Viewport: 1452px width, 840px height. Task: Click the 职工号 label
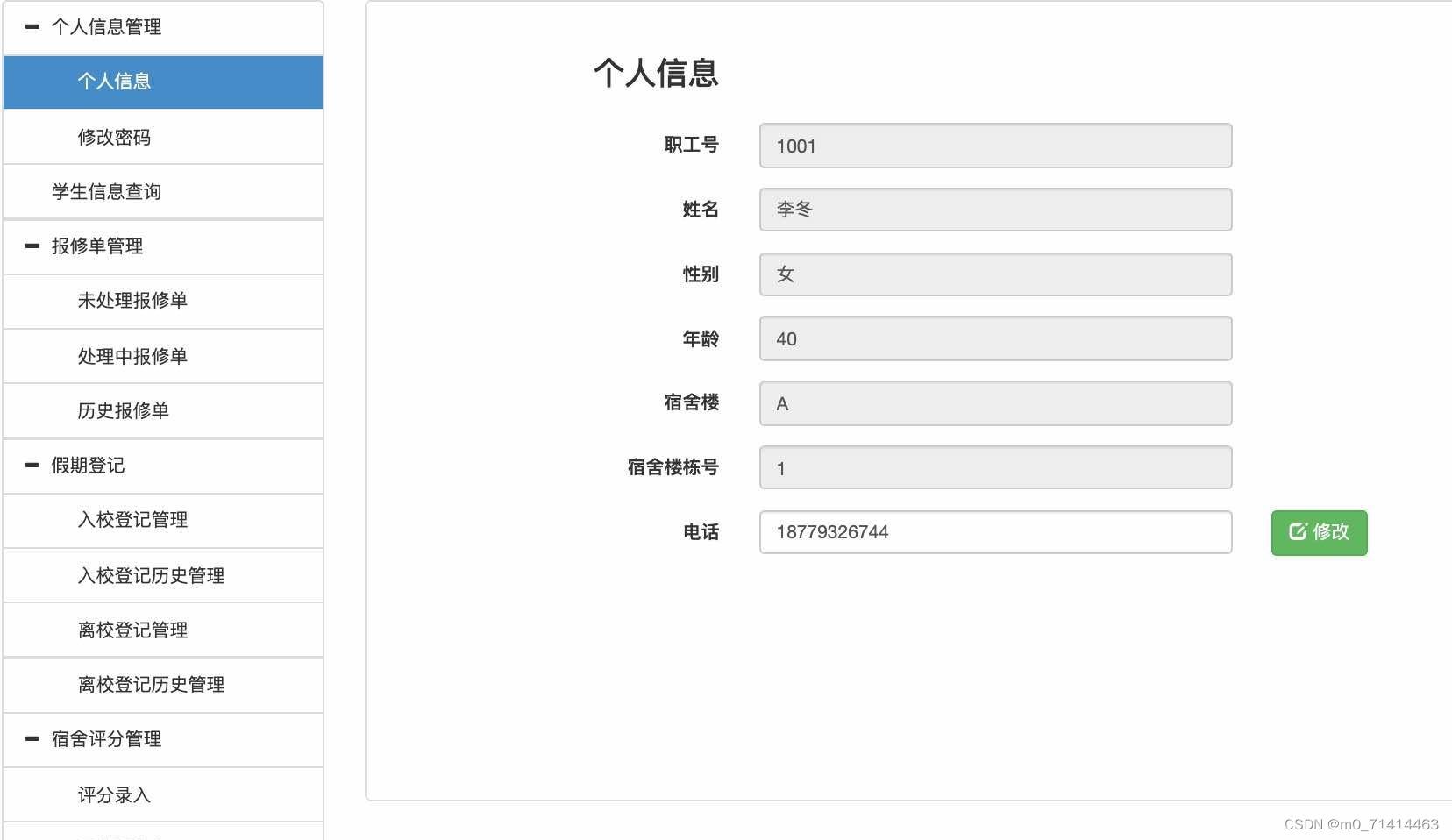[x=692, y=145]
